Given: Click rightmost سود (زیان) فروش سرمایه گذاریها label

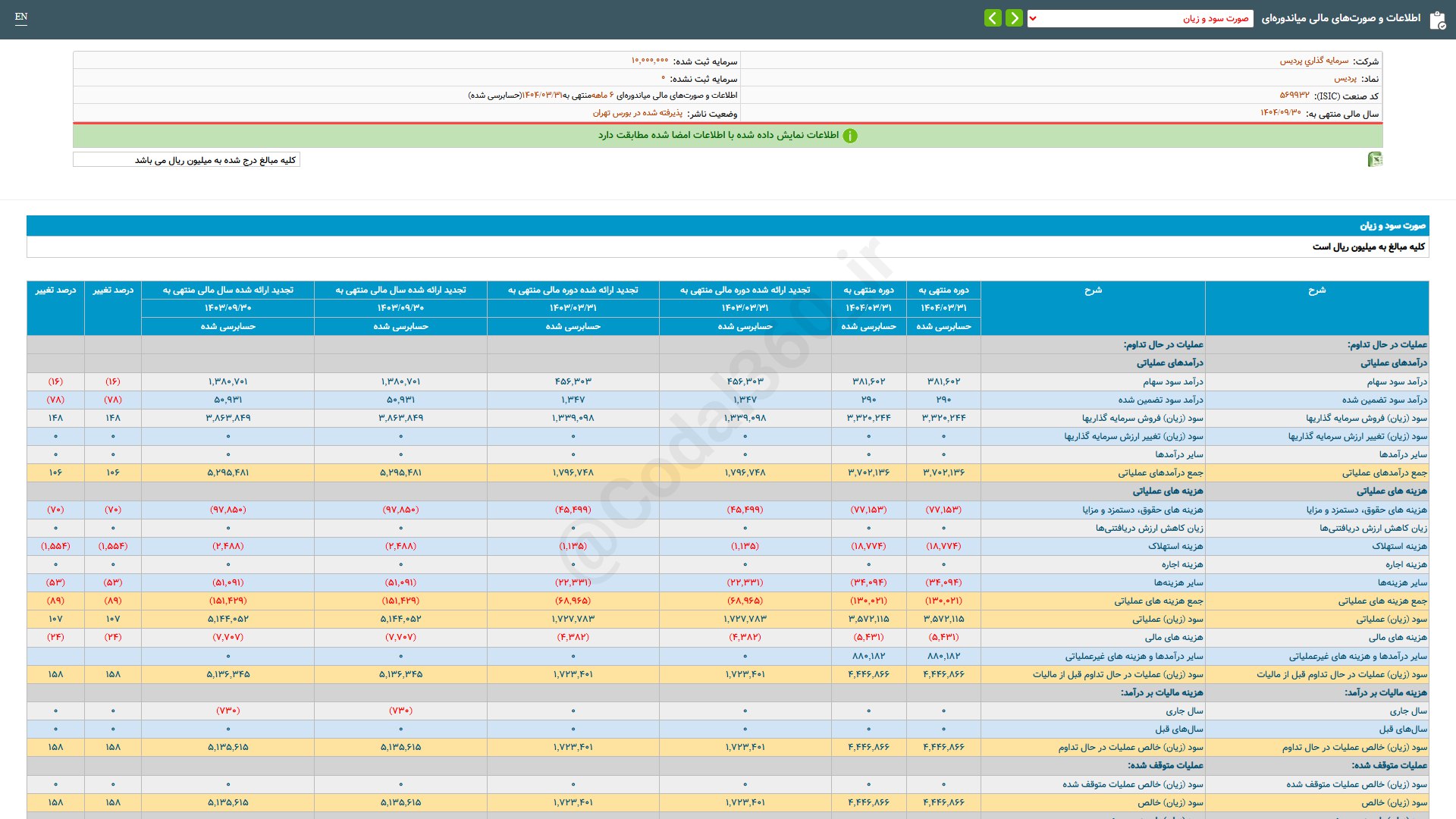Looking at the screenshot, I should pyautogui.click(x=1367, y=418).
